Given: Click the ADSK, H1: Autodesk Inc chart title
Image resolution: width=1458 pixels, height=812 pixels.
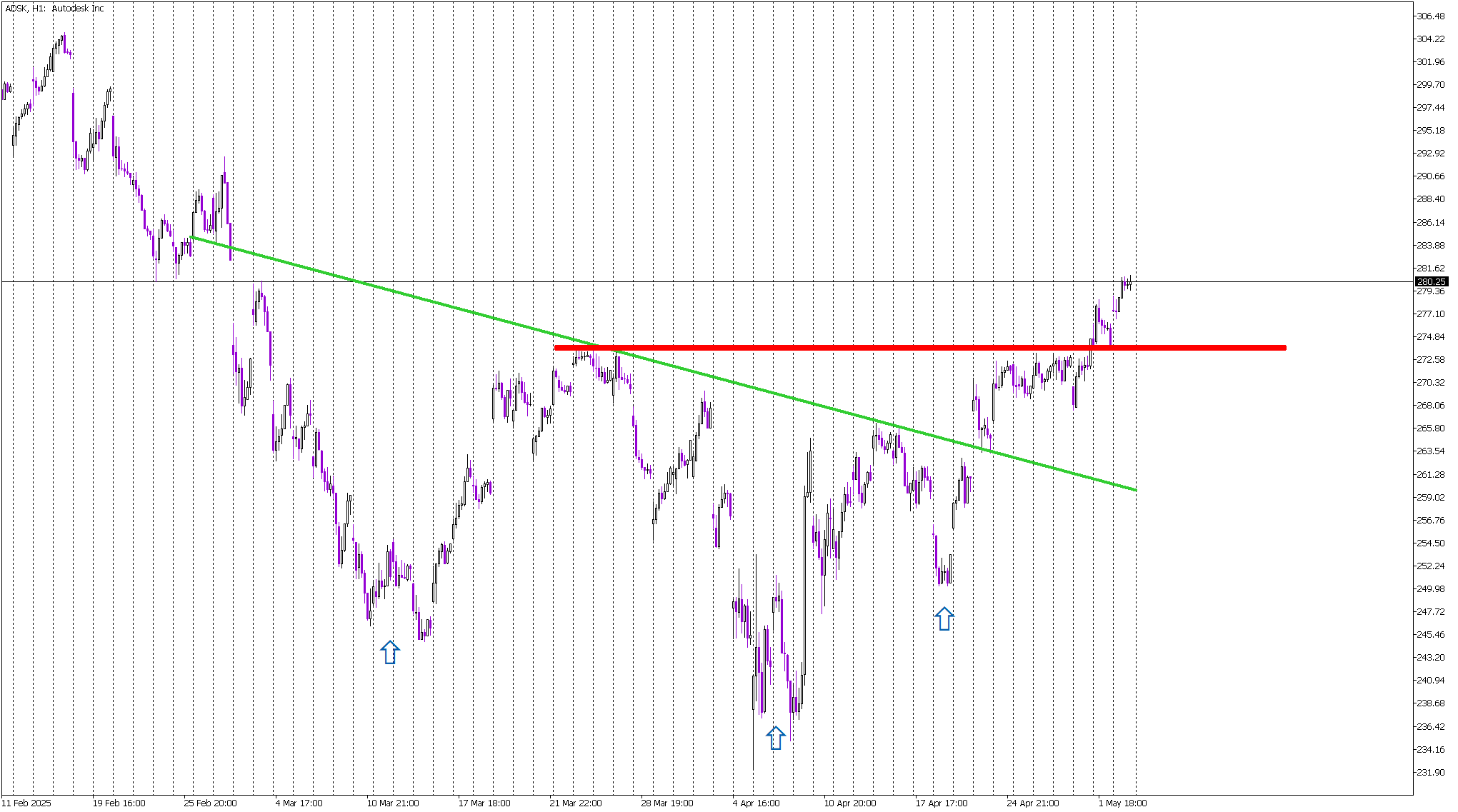Looking at the screenshot, I should click(x=54, y=9).
